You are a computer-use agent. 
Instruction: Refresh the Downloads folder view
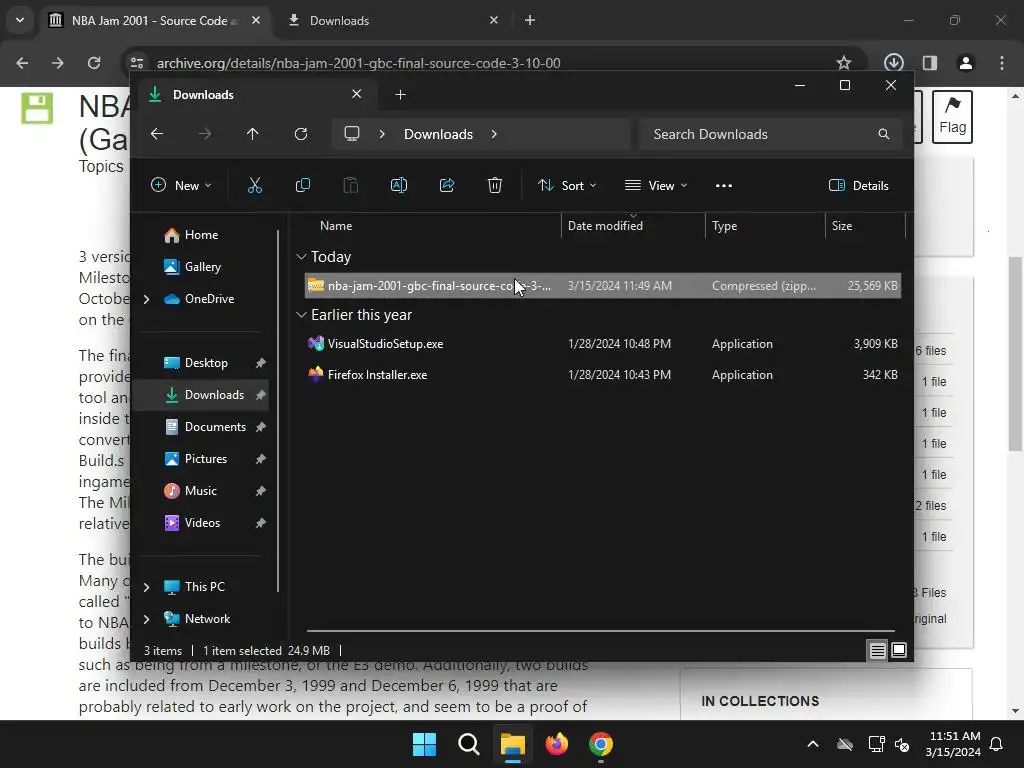pyautogui.click(x=300, y=134)
